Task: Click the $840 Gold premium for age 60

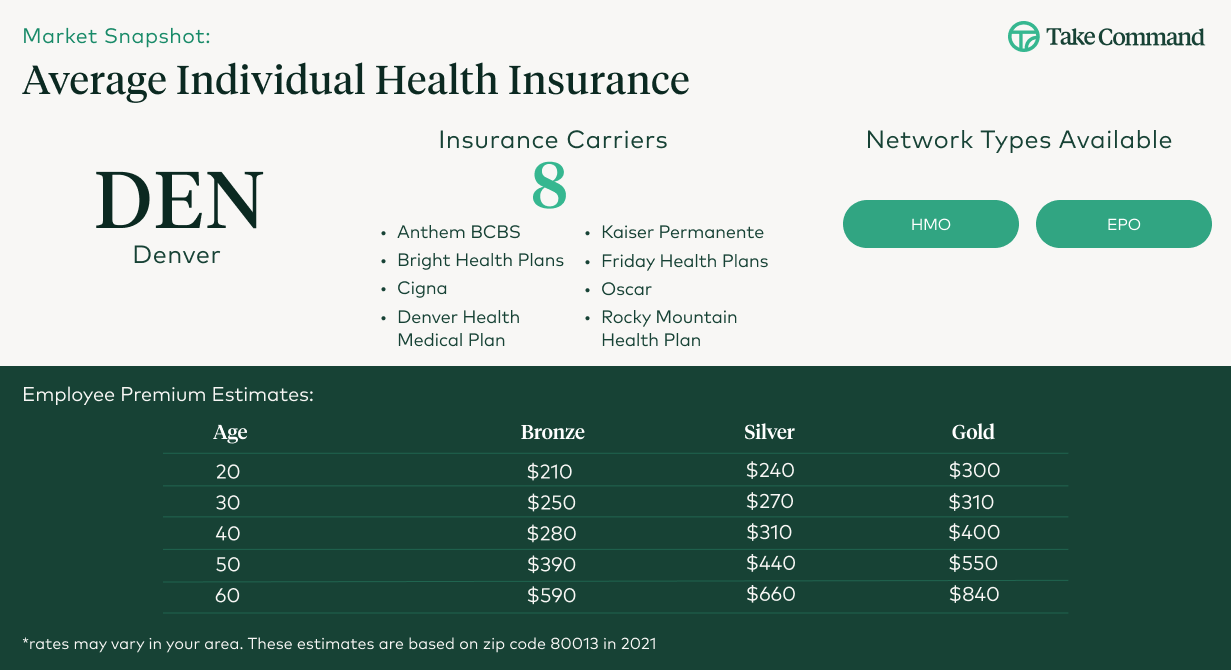Action: (974, 595)
